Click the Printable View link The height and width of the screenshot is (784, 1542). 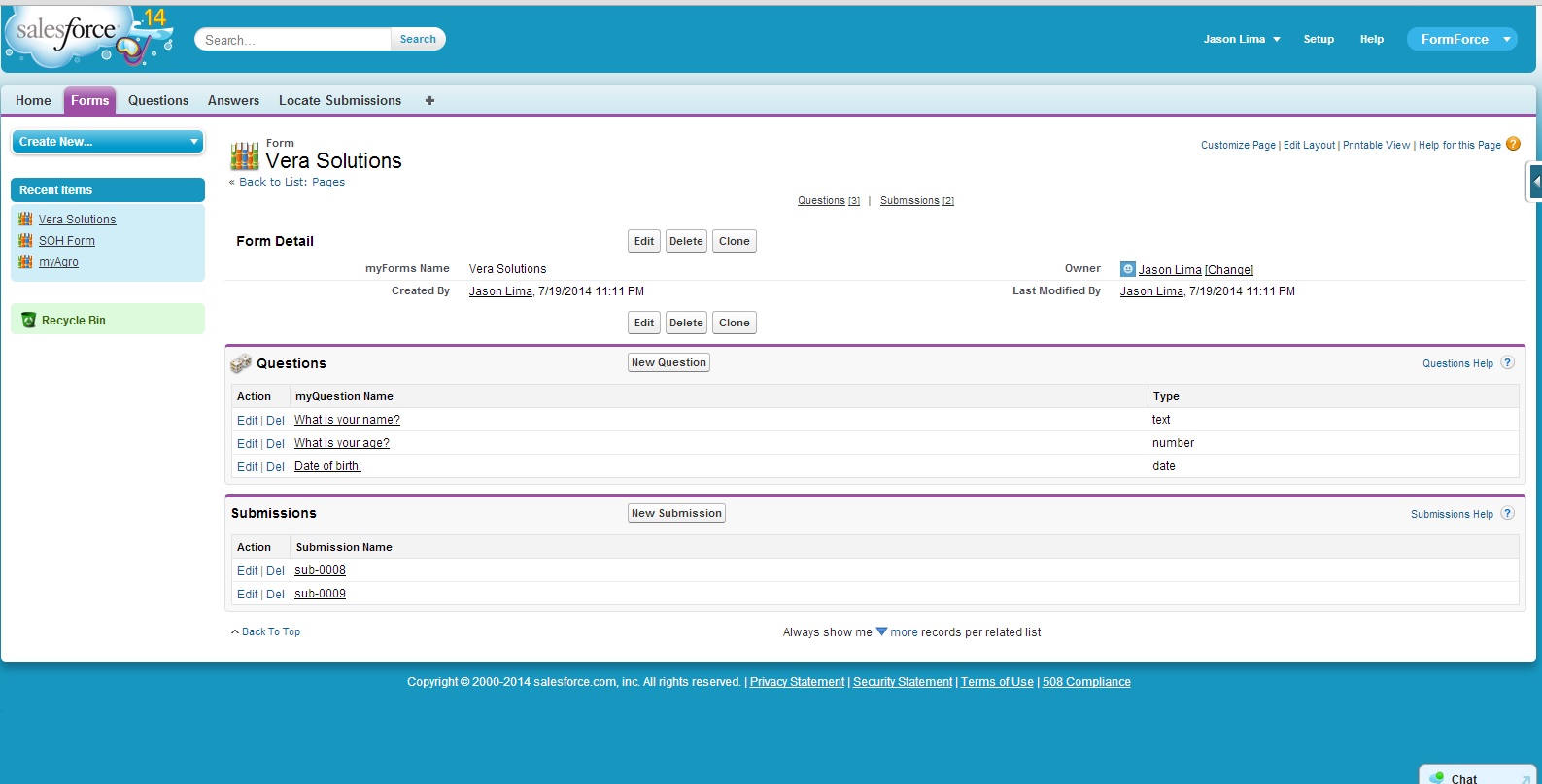tap(1376, 145)
